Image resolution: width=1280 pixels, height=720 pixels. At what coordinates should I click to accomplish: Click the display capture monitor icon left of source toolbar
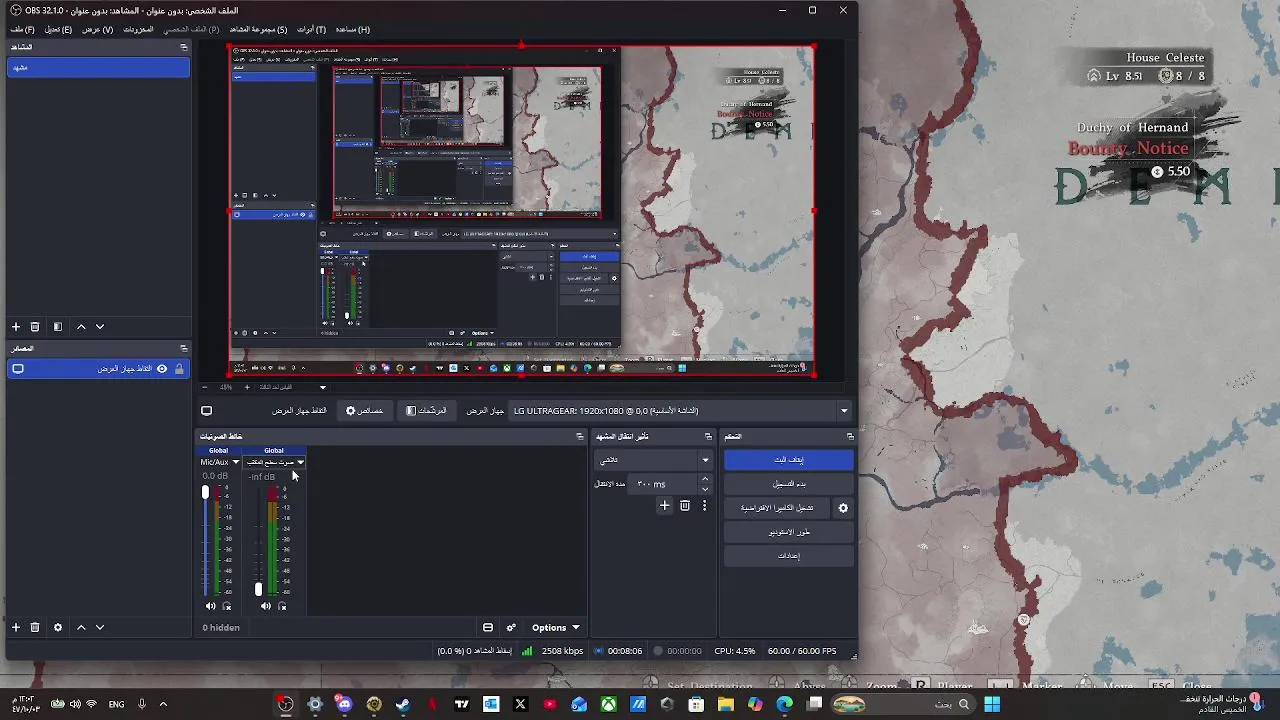pos(207,411)
